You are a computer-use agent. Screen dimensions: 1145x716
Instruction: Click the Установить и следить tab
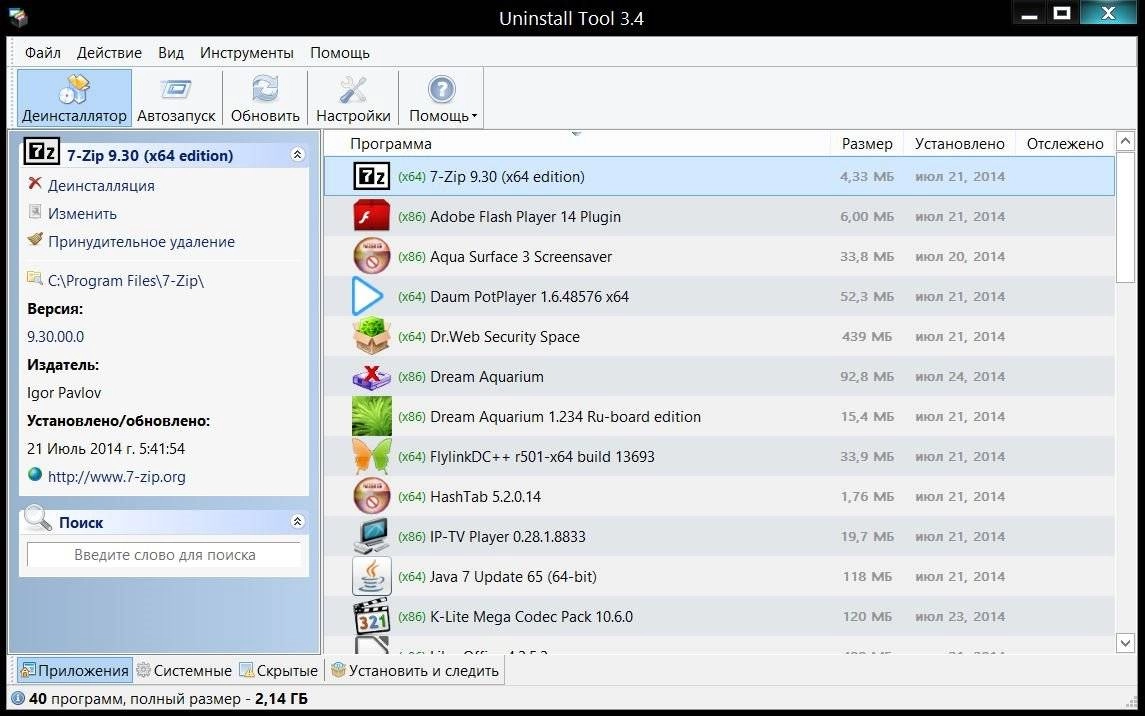415,670
